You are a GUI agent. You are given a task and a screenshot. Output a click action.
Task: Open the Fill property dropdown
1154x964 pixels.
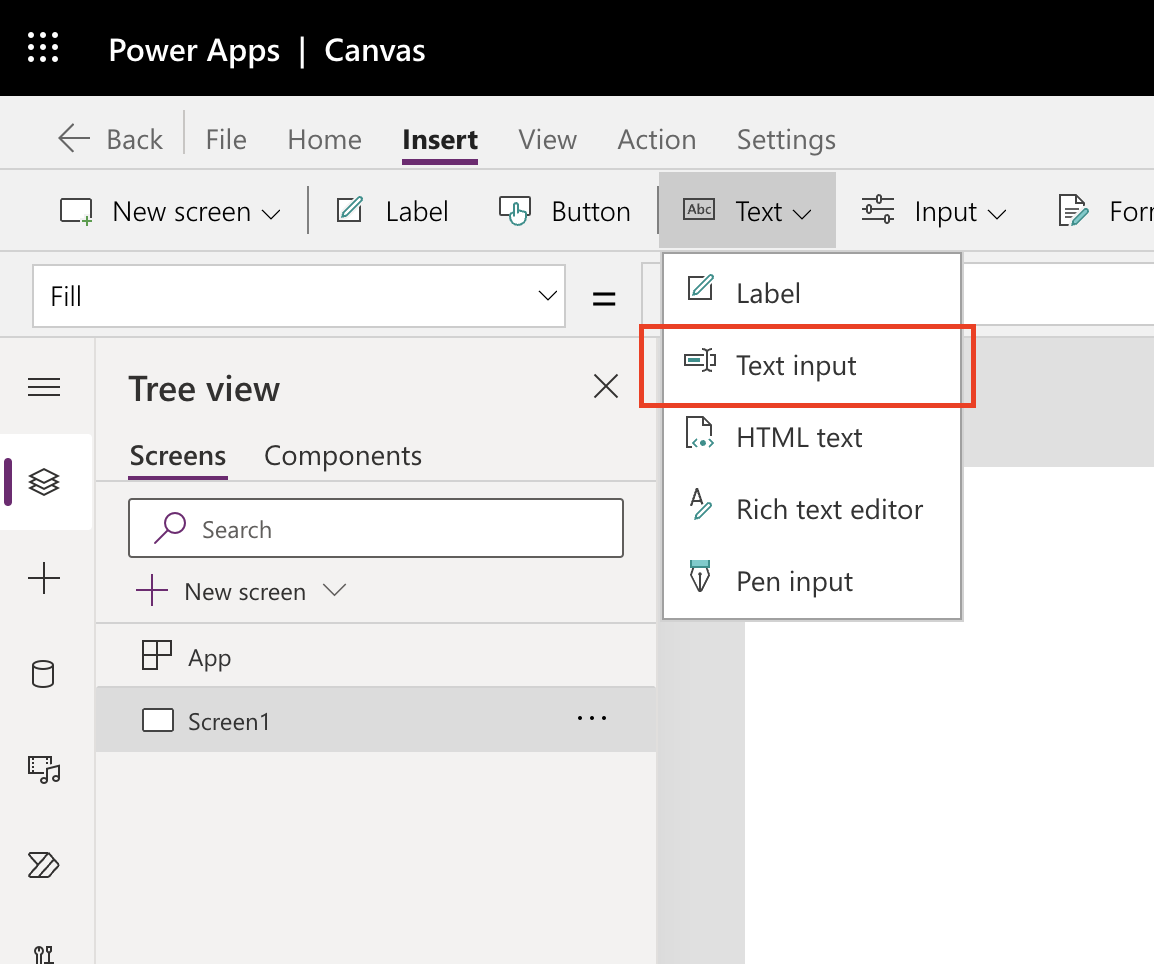click(x=546, y=296)
